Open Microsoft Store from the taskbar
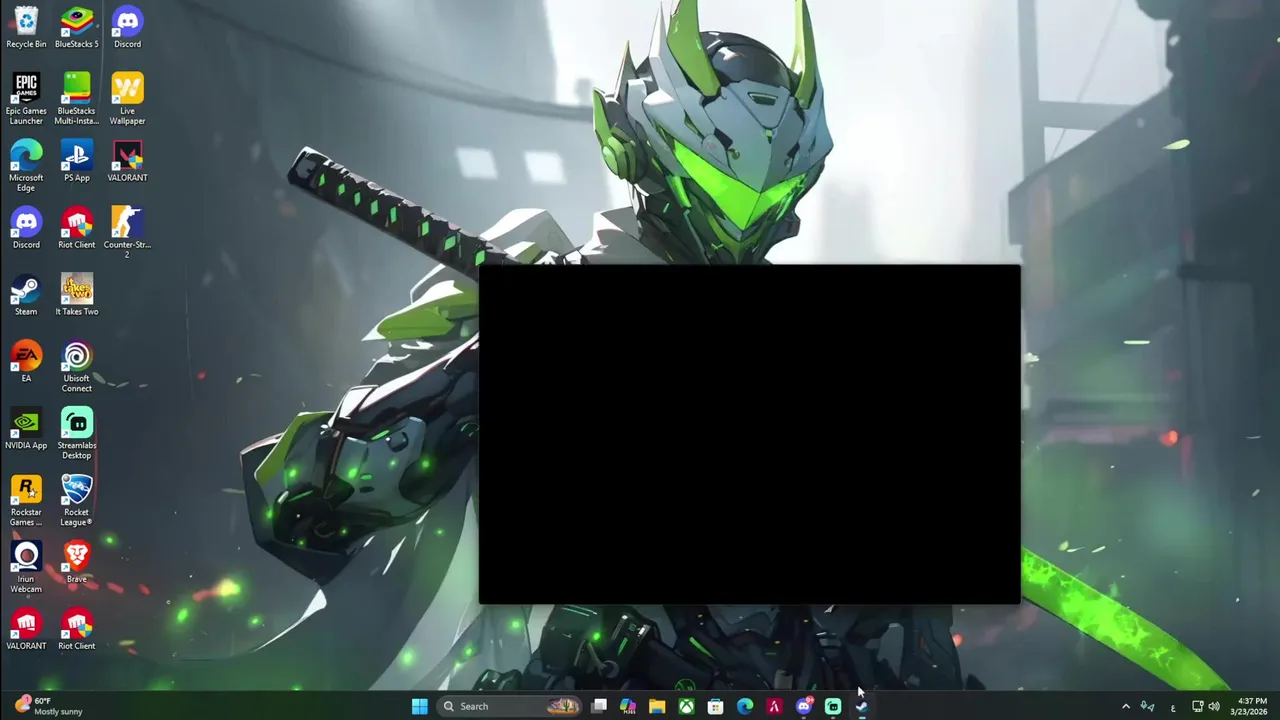 tap(715, 706)
